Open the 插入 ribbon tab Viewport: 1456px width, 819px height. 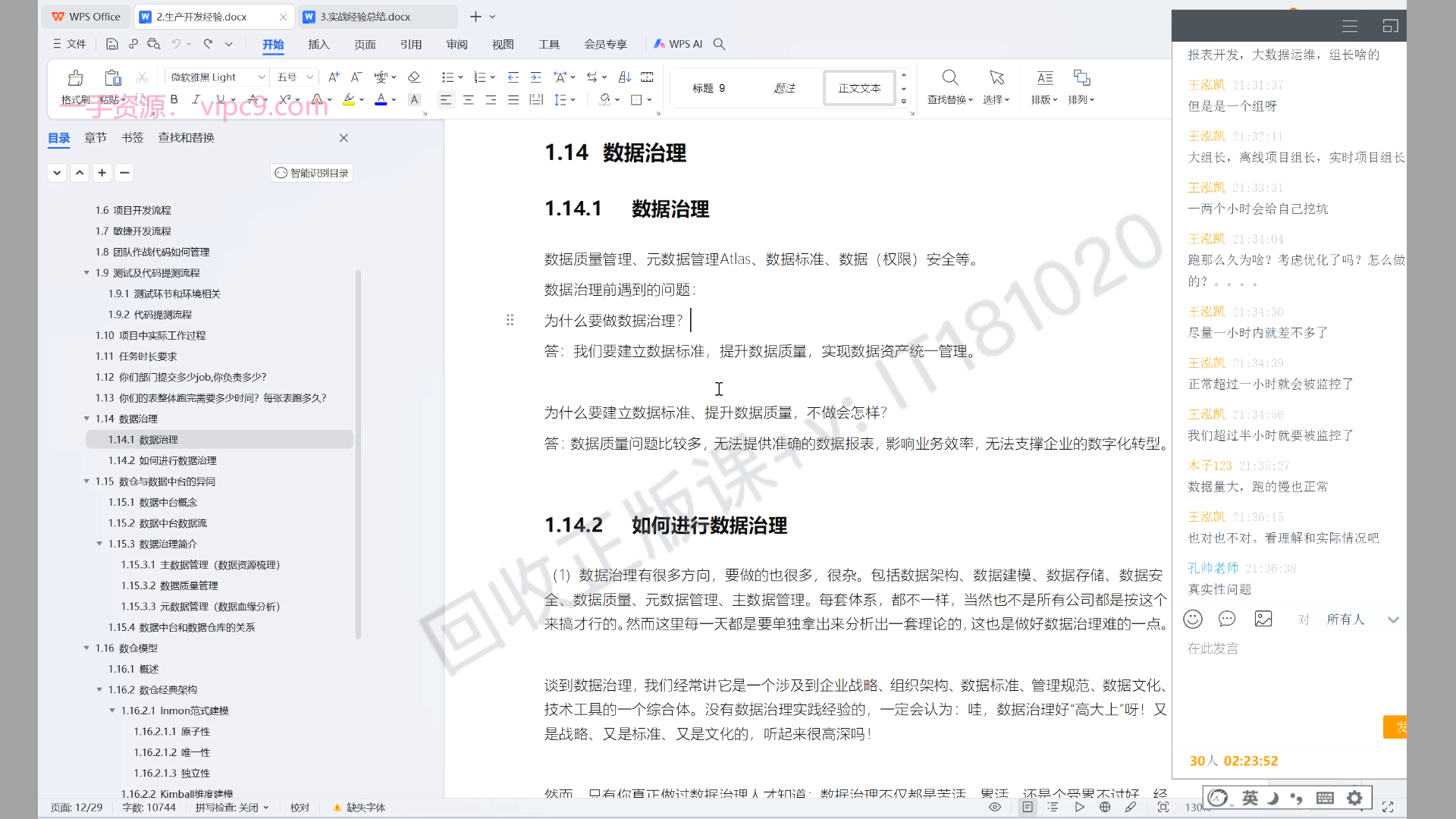click(318, 45)
